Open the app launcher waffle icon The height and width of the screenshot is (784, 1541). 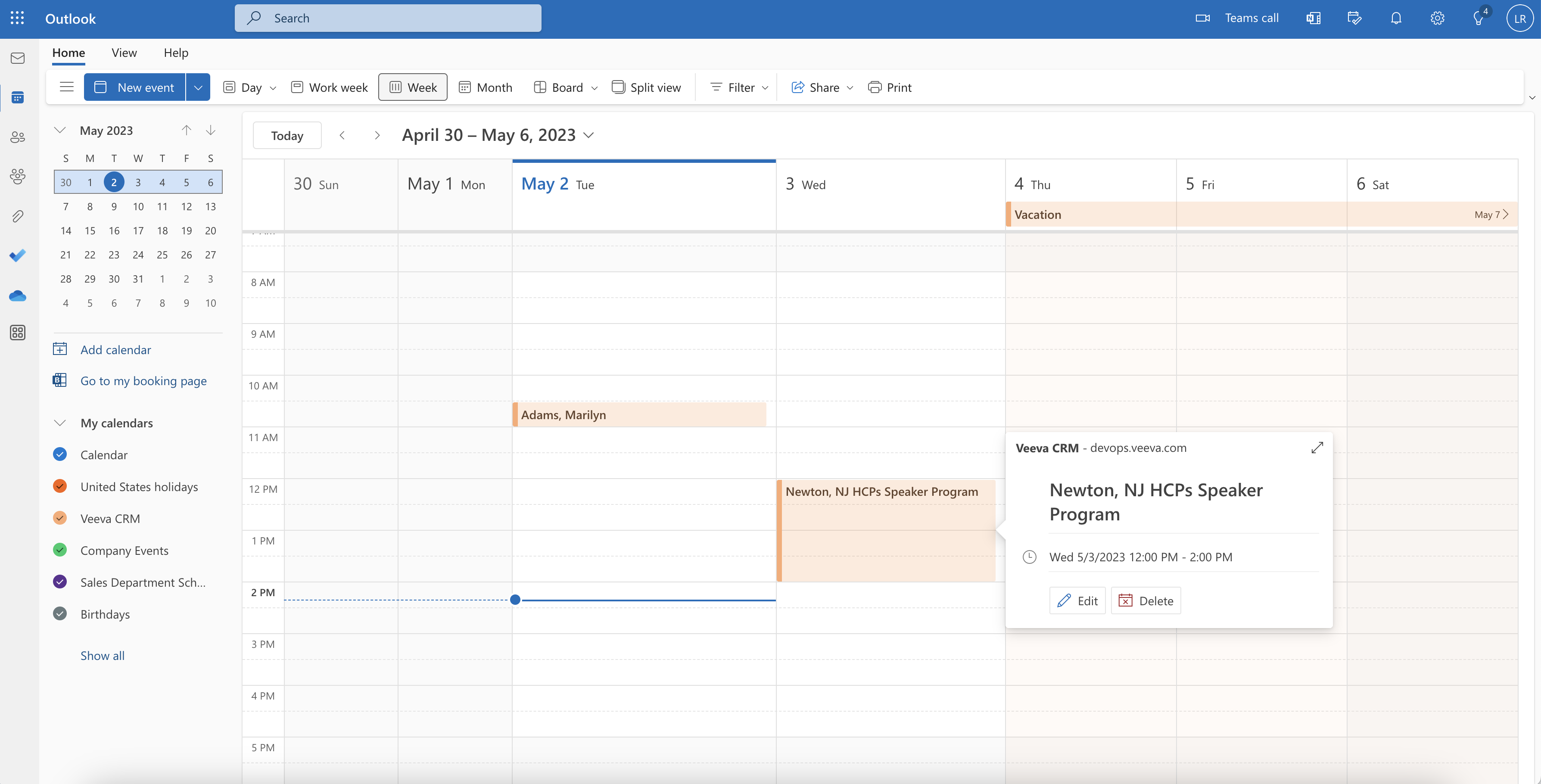(x=17, y=18)
